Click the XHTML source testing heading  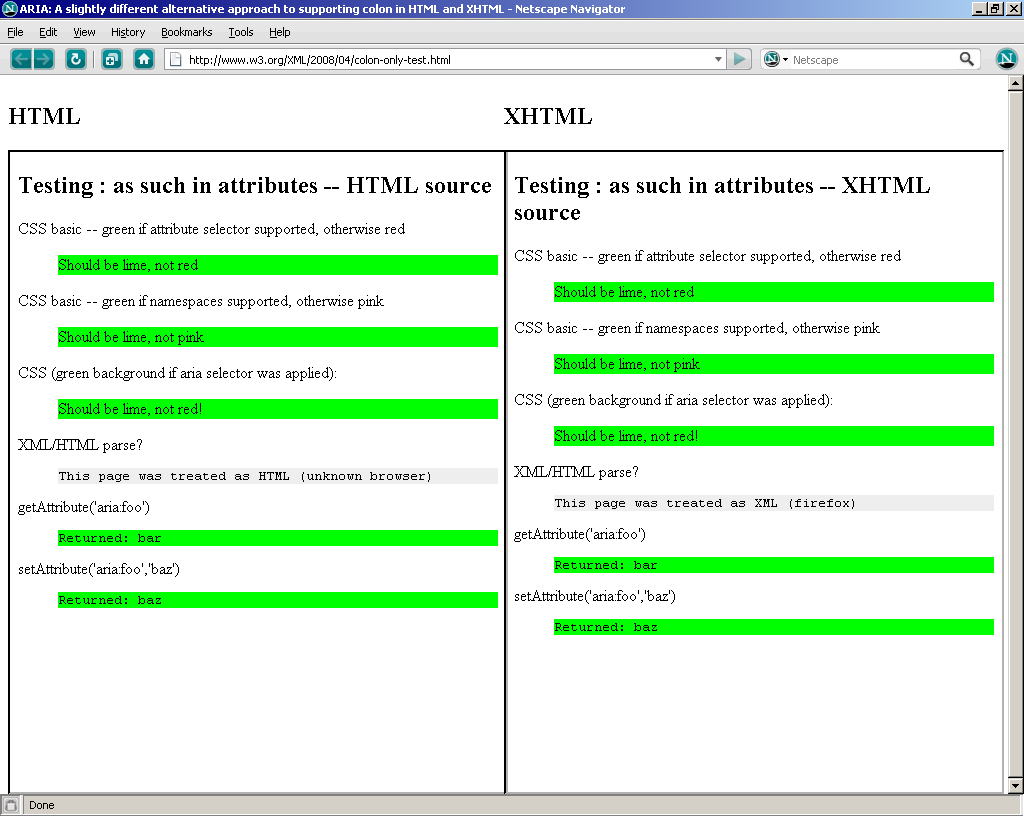coord(722,199)
